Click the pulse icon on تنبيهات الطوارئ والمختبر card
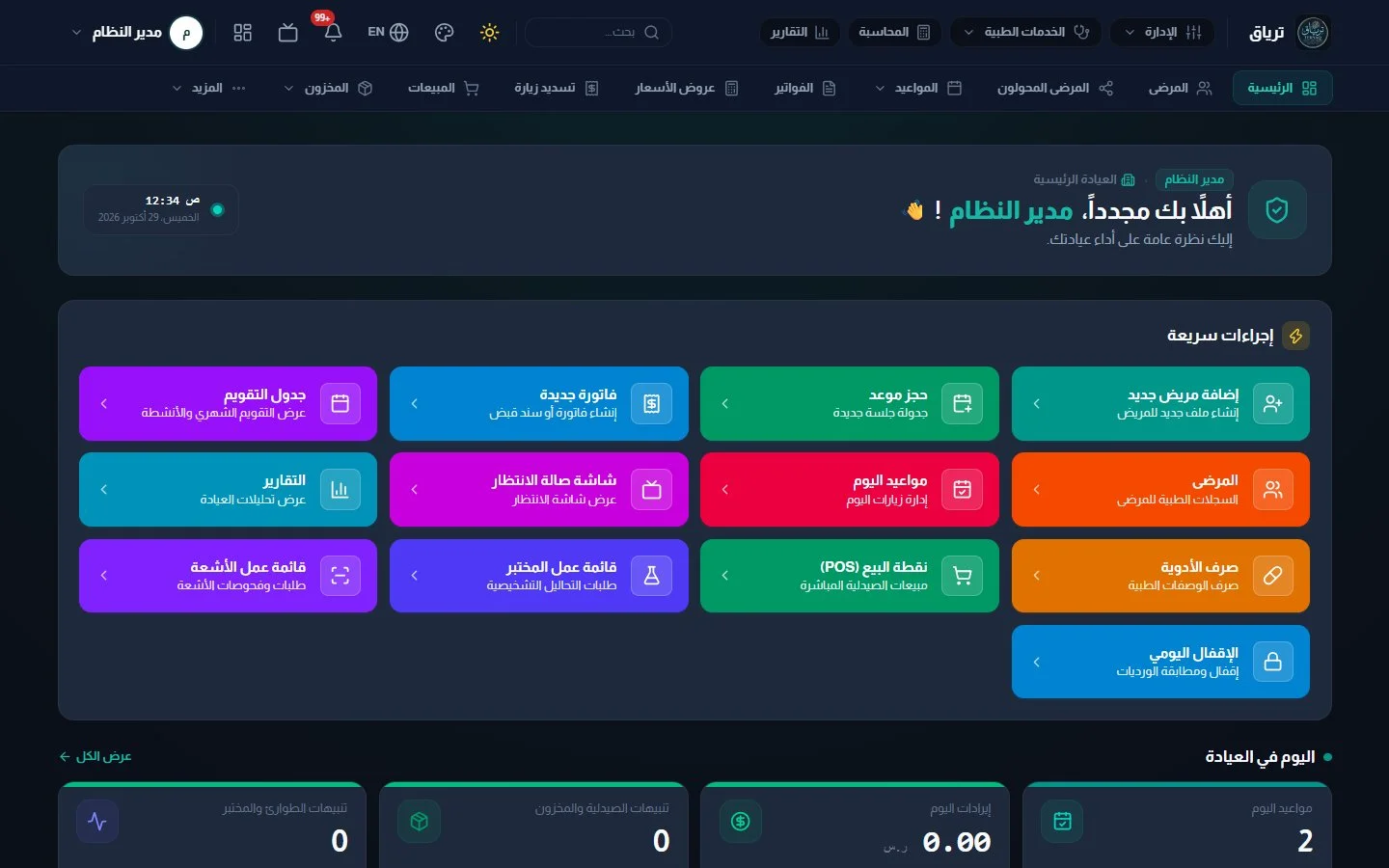Image resolution: width=1389 pixels, height=868 pixels. 97,821
